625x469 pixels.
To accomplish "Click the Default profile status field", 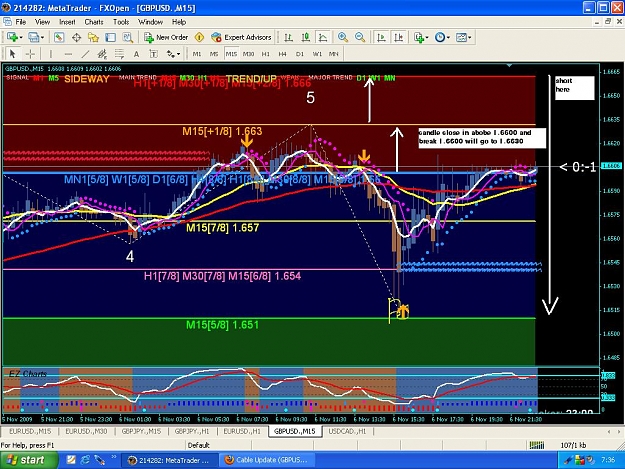I will [x=199, y=445].
